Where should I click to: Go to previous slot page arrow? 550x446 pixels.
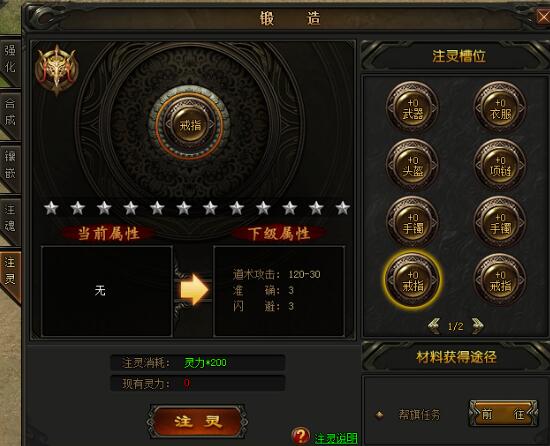434,326
